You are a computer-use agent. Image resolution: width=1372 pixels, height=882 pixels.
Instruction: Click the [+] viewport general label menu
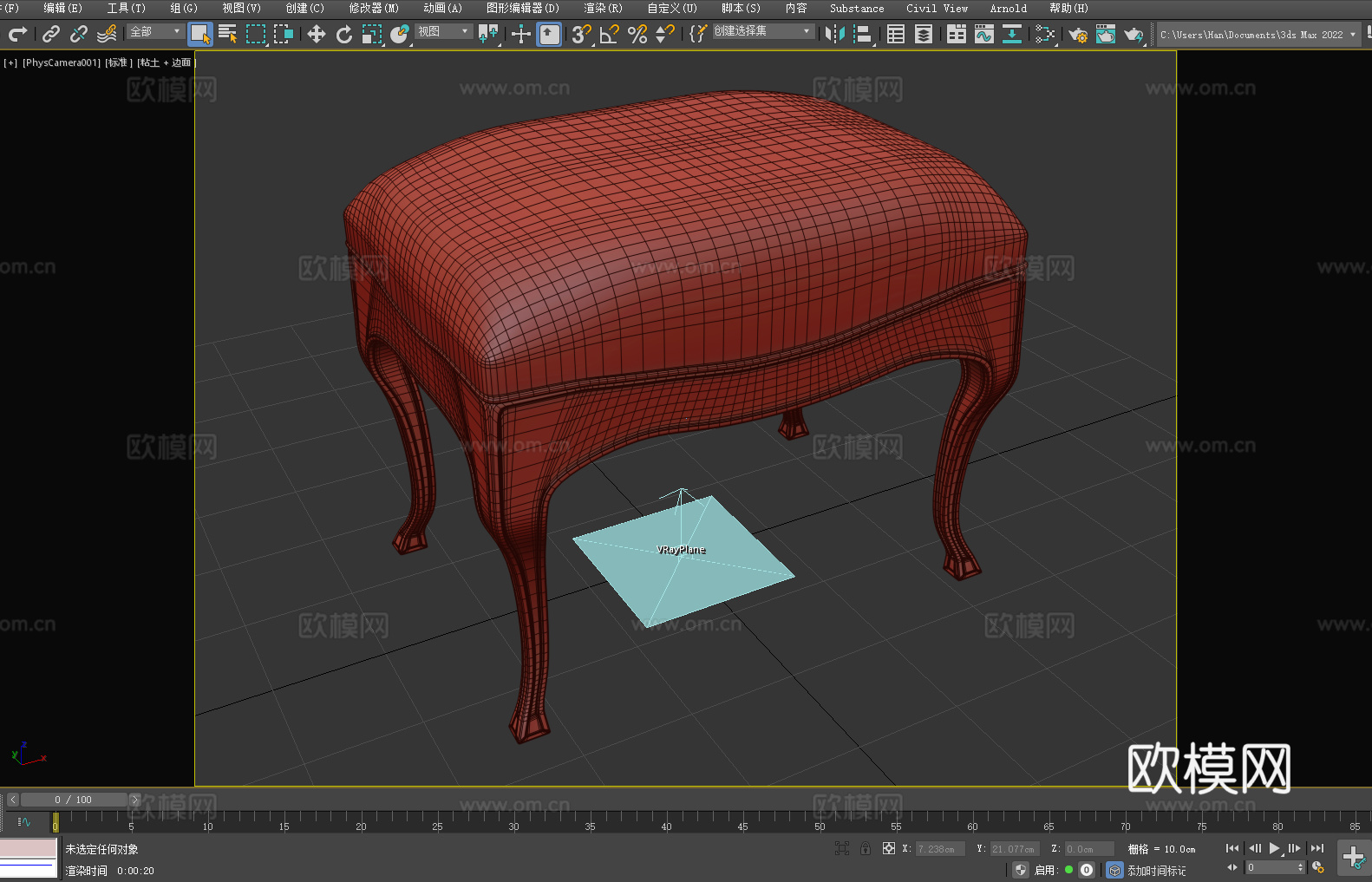point(10,62)
